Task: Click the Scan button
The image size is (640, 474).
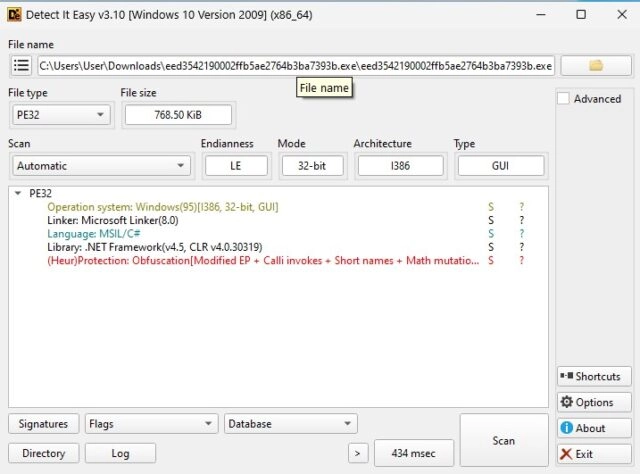Action: point(504,441)
